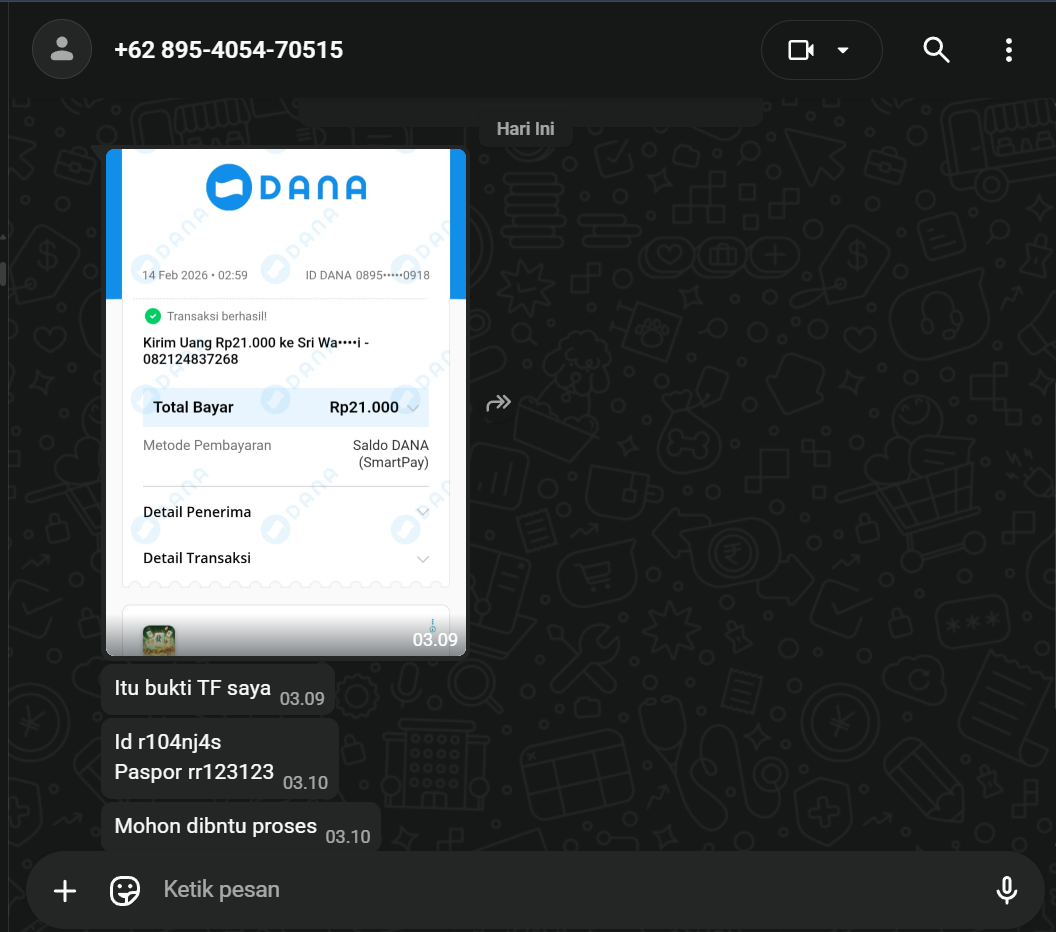
Task: Open the attach menu plus icon
Action: [65, 890]
